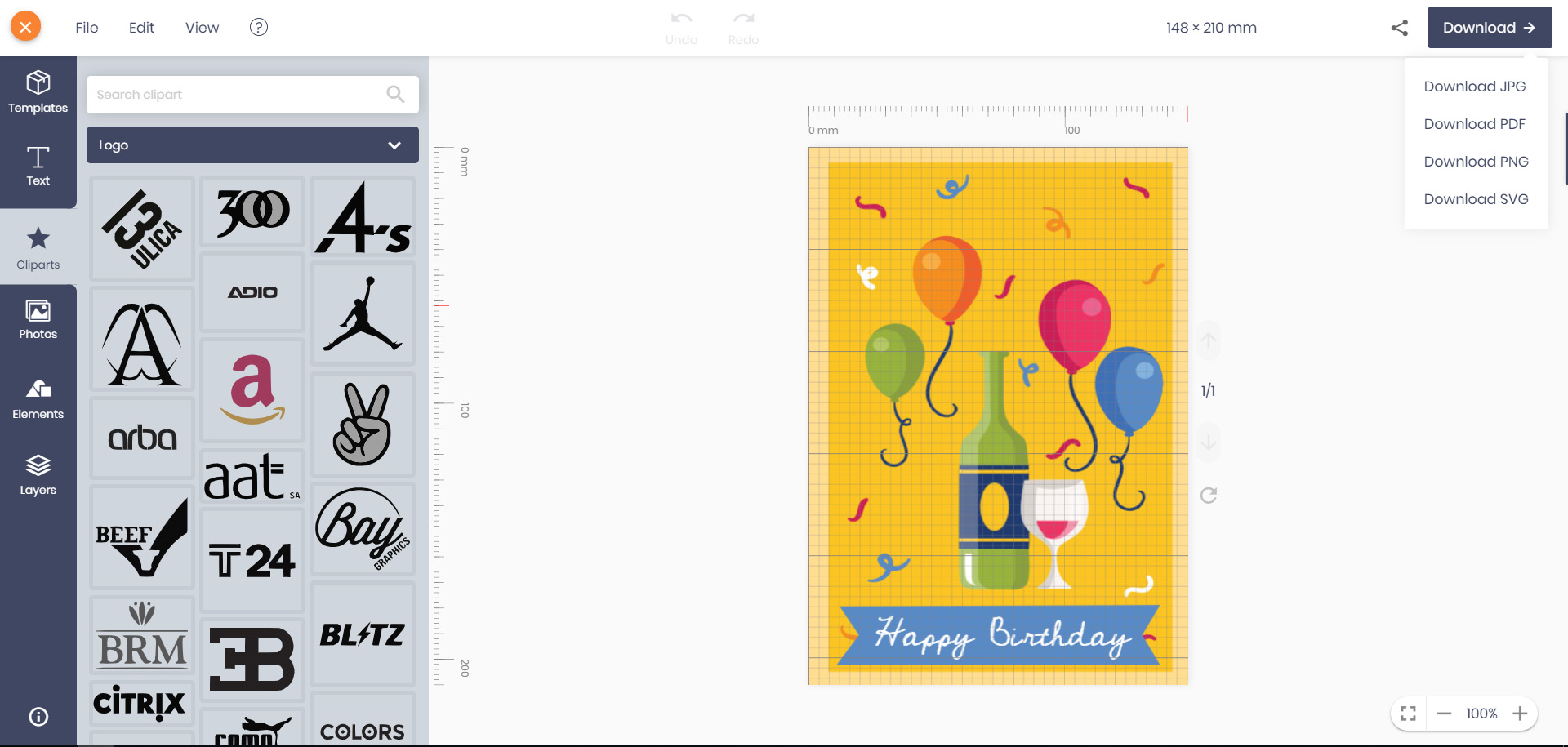Enter fullscreen preview mode

[x=1408, y=713]
